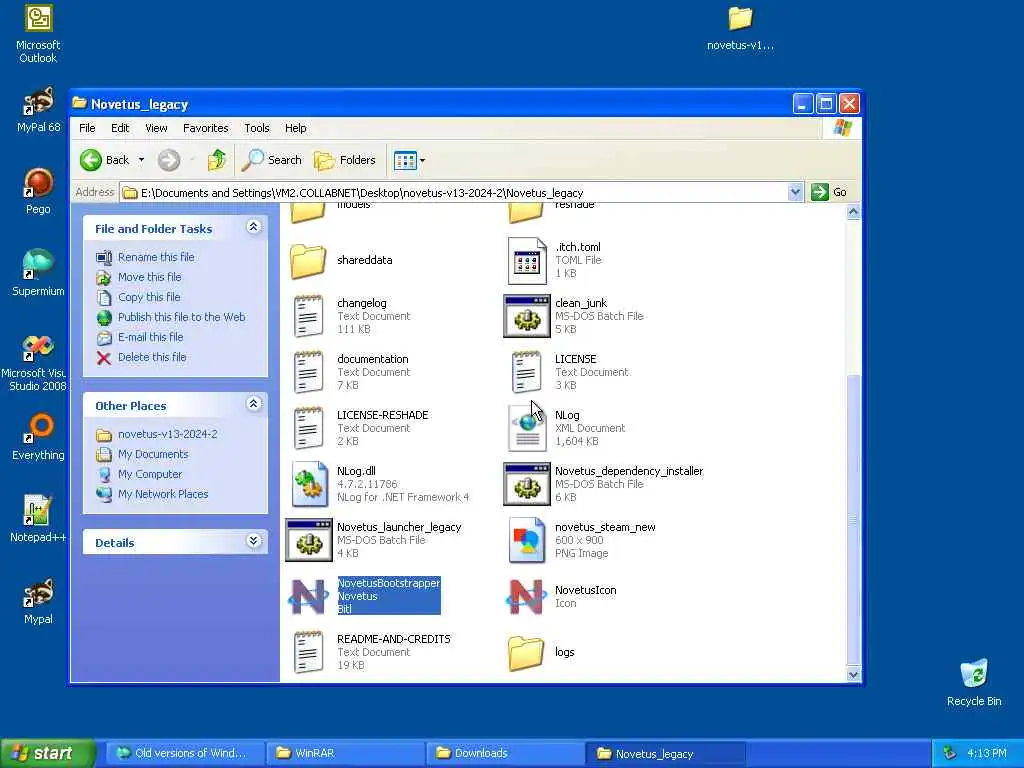The height and width of the screenshot is (768, 1024).
Task: Collapse File and Folder Tasks panel
Action: [x=253, y=227]
